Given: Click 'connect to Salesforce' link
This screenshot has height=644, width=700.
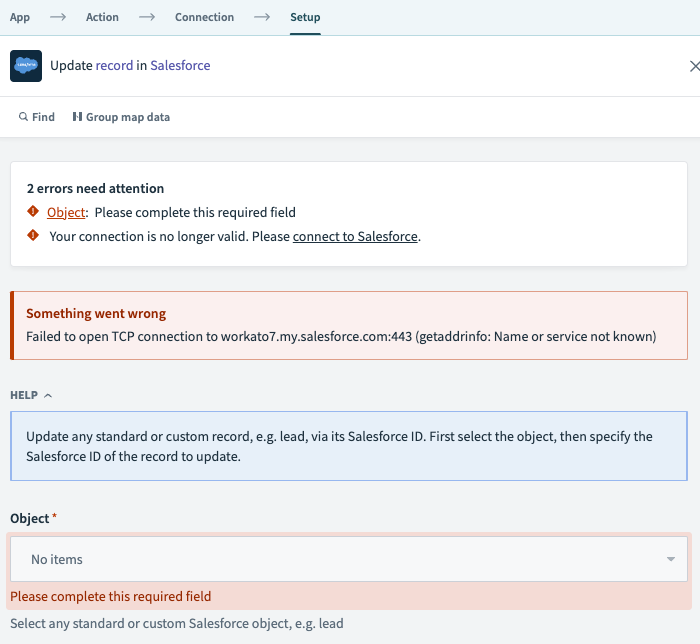Looking at the screenshot, I should pos(355,237).
